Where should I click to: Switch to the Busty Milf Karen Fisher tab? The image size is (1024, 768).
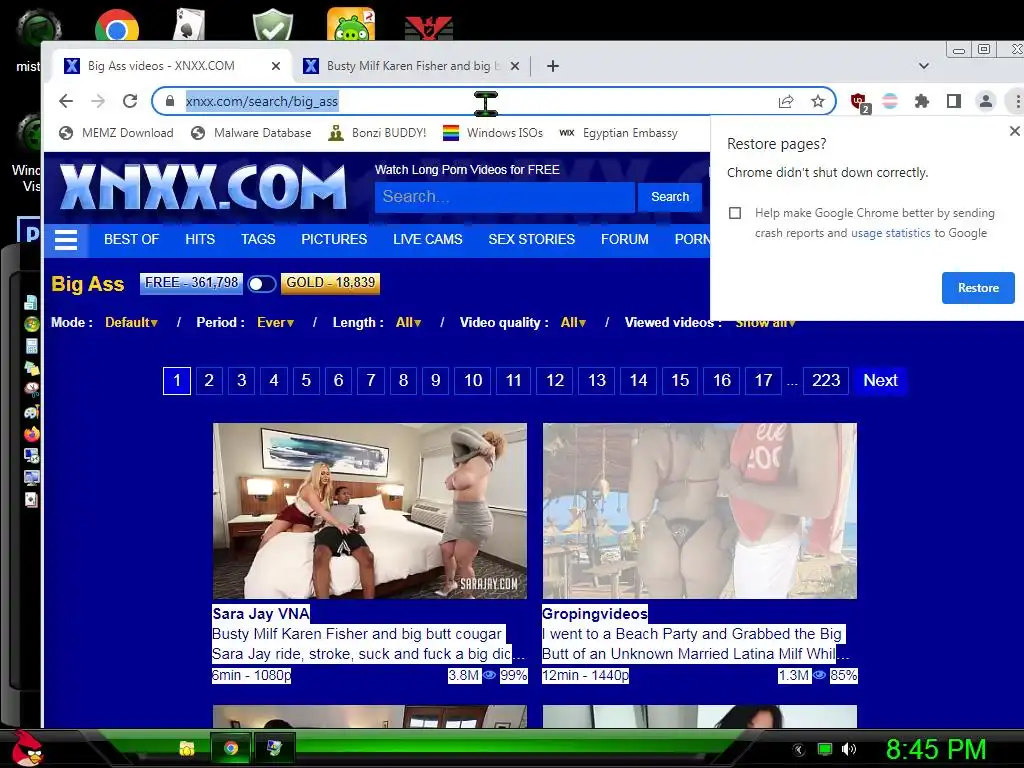click(x=413, y=66)
